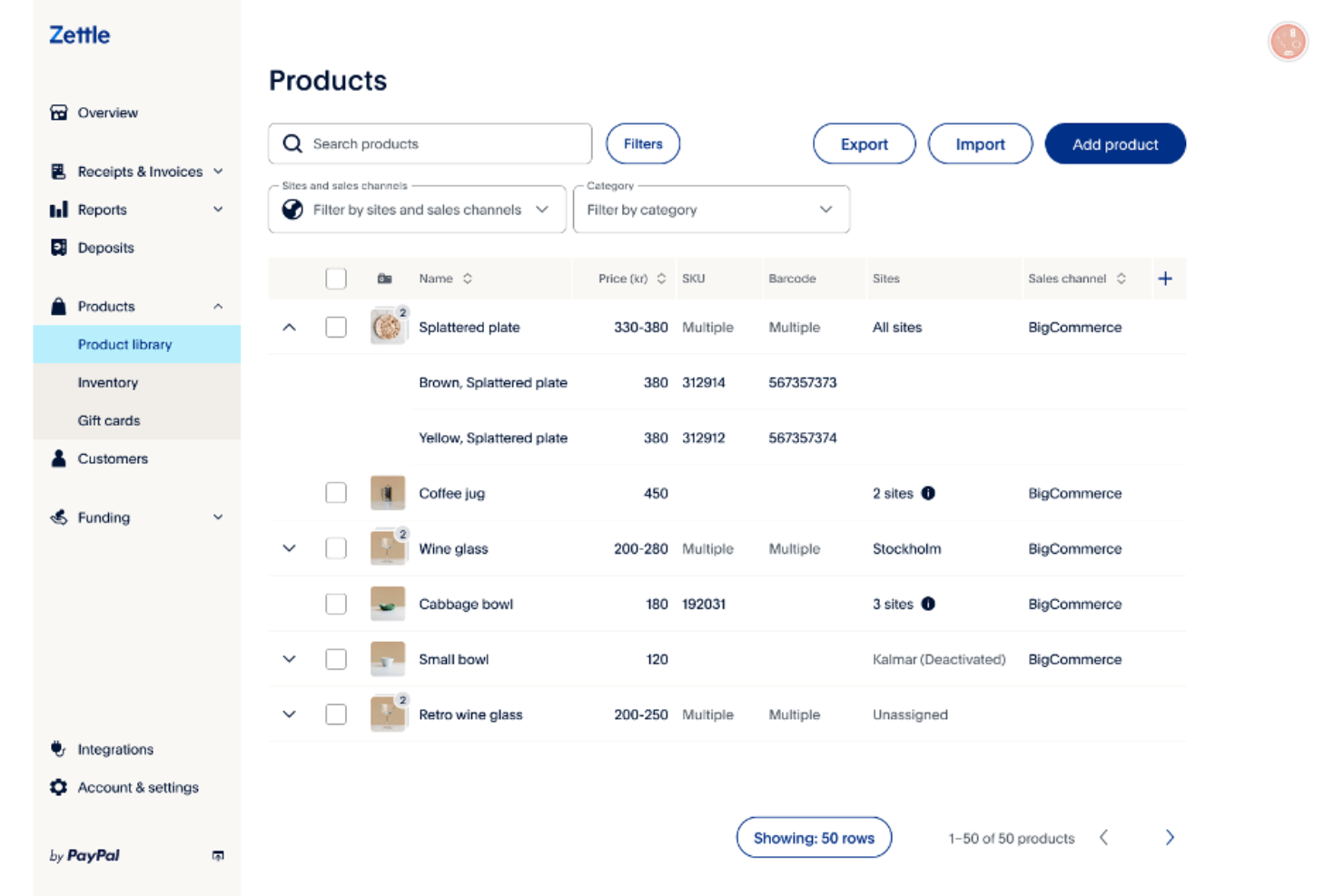Expand the Wine glass variants row
Viewport: 1344px width, 896px height.
pos(289,548)
